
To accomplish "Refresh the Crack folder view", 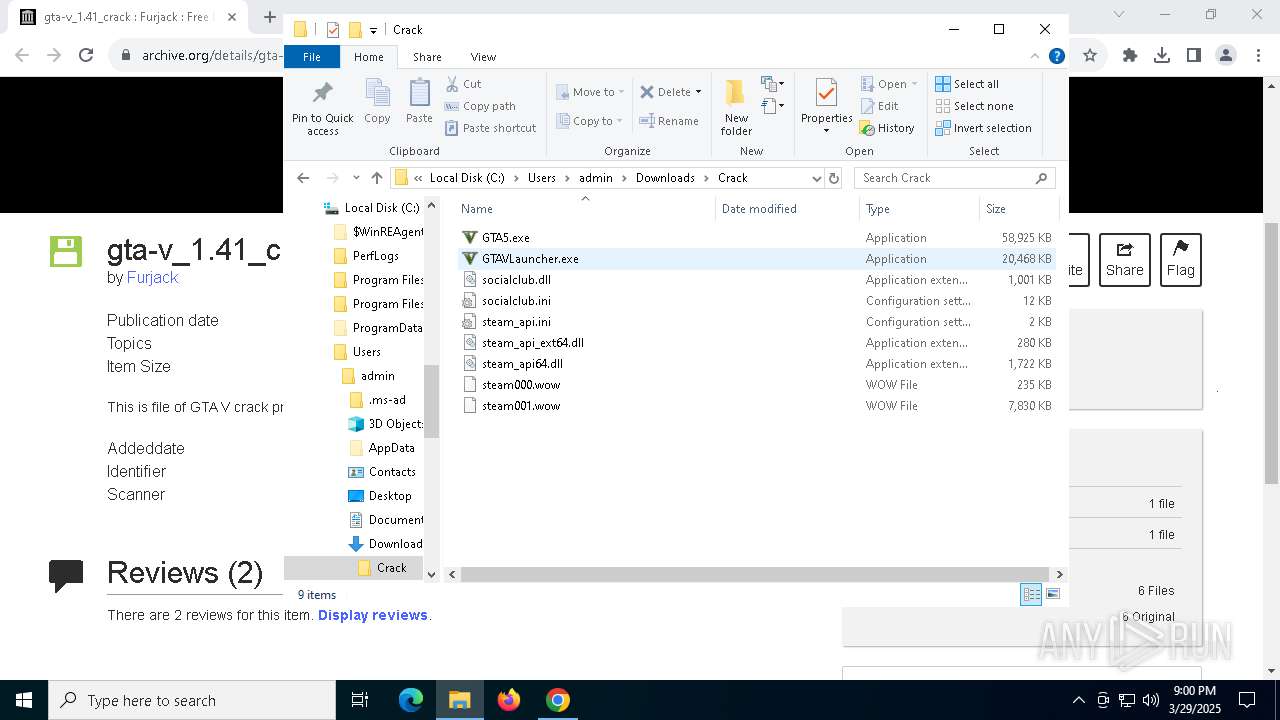I will tap(834, 178).
